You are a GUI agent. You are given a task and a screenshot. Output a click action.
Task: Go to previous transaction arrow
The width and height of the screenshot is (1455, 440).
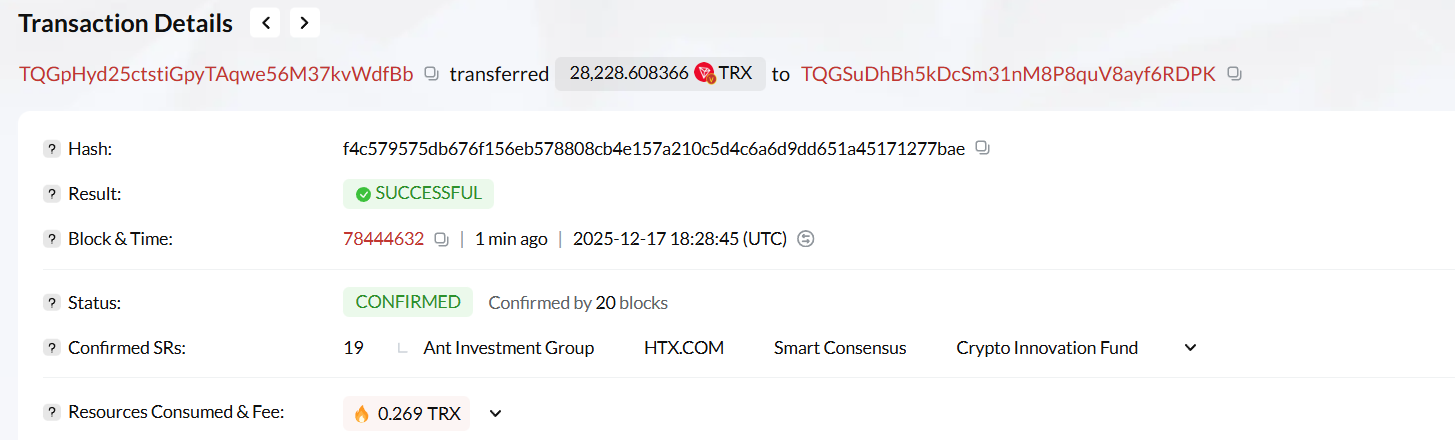coord(265,22)
